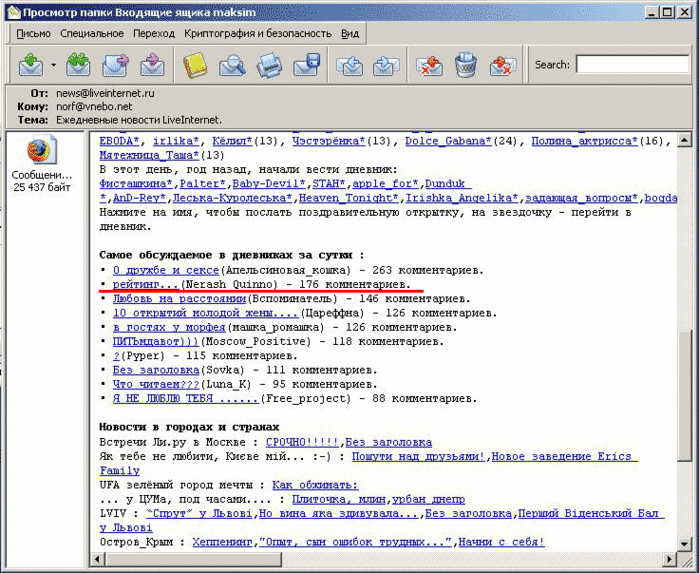
Task: Click the 'СРОЧНО!!!!!' link
Action: click(302, 442)
